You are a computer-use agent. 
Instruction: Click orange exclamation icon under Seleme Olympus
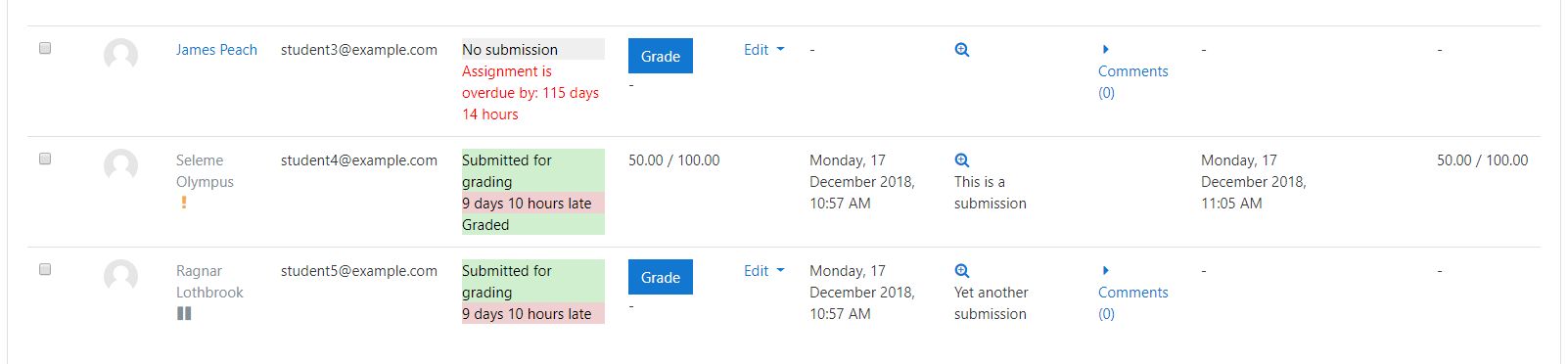pyautogui.click(x=183, y=203)
